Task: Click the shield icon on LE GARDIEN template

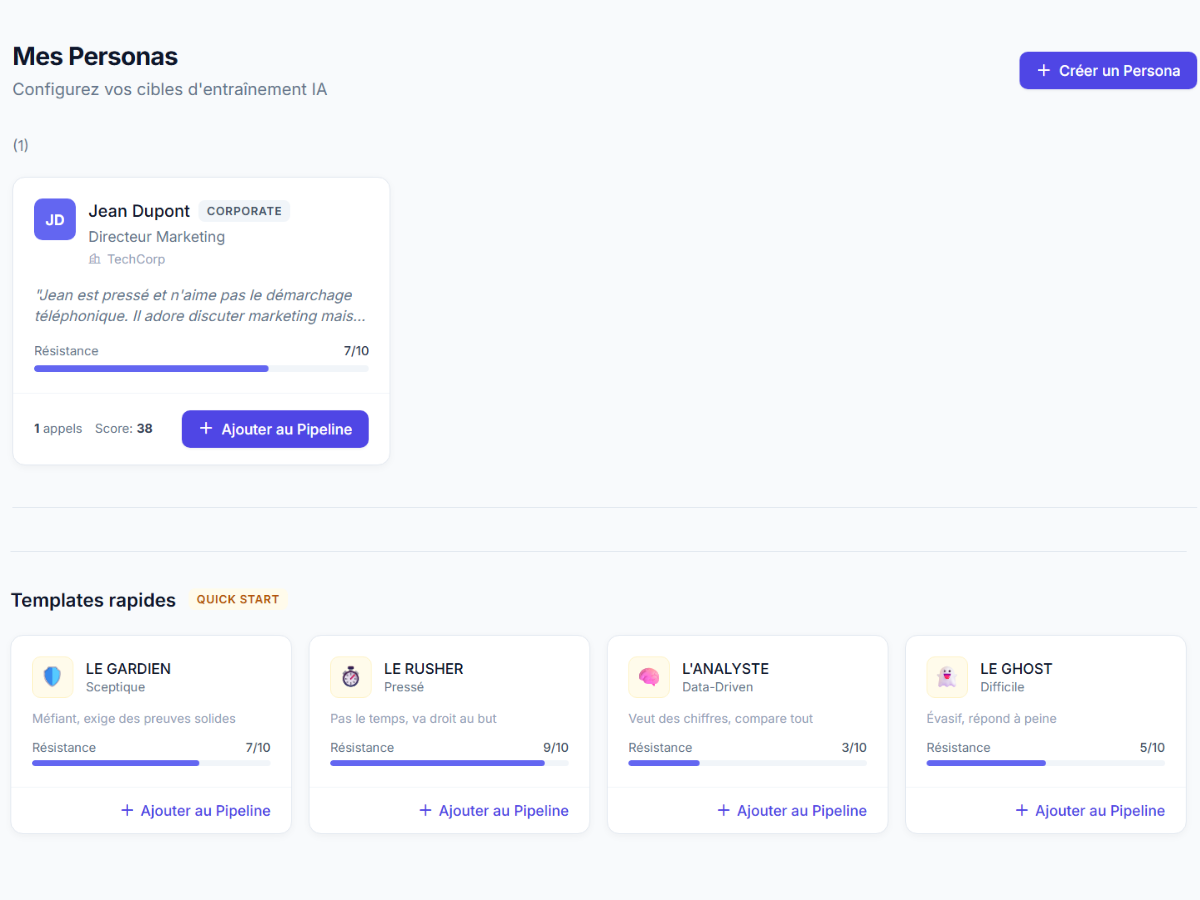Action: [52, 677]
